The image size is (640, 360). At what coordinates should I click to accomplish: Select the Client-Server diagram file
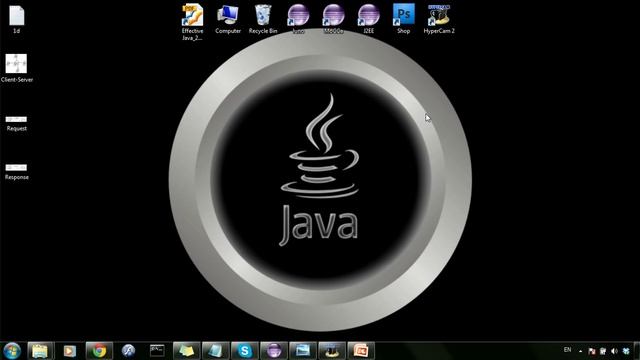point(17,68)
